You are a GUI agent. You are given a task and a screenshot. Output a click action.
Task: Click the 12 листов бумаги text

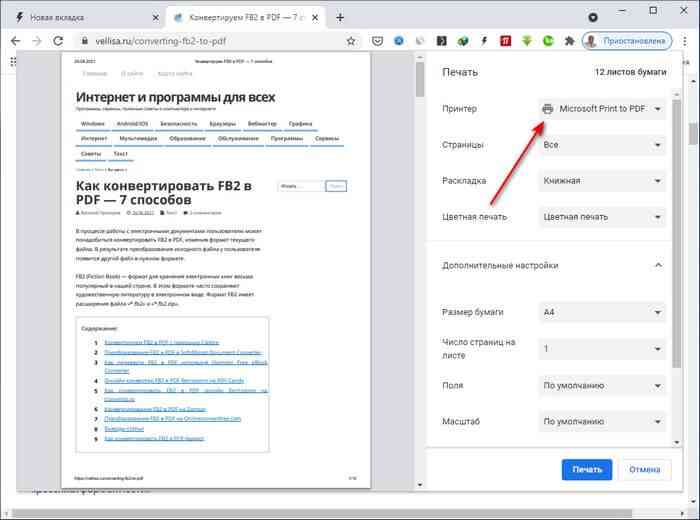630,72
